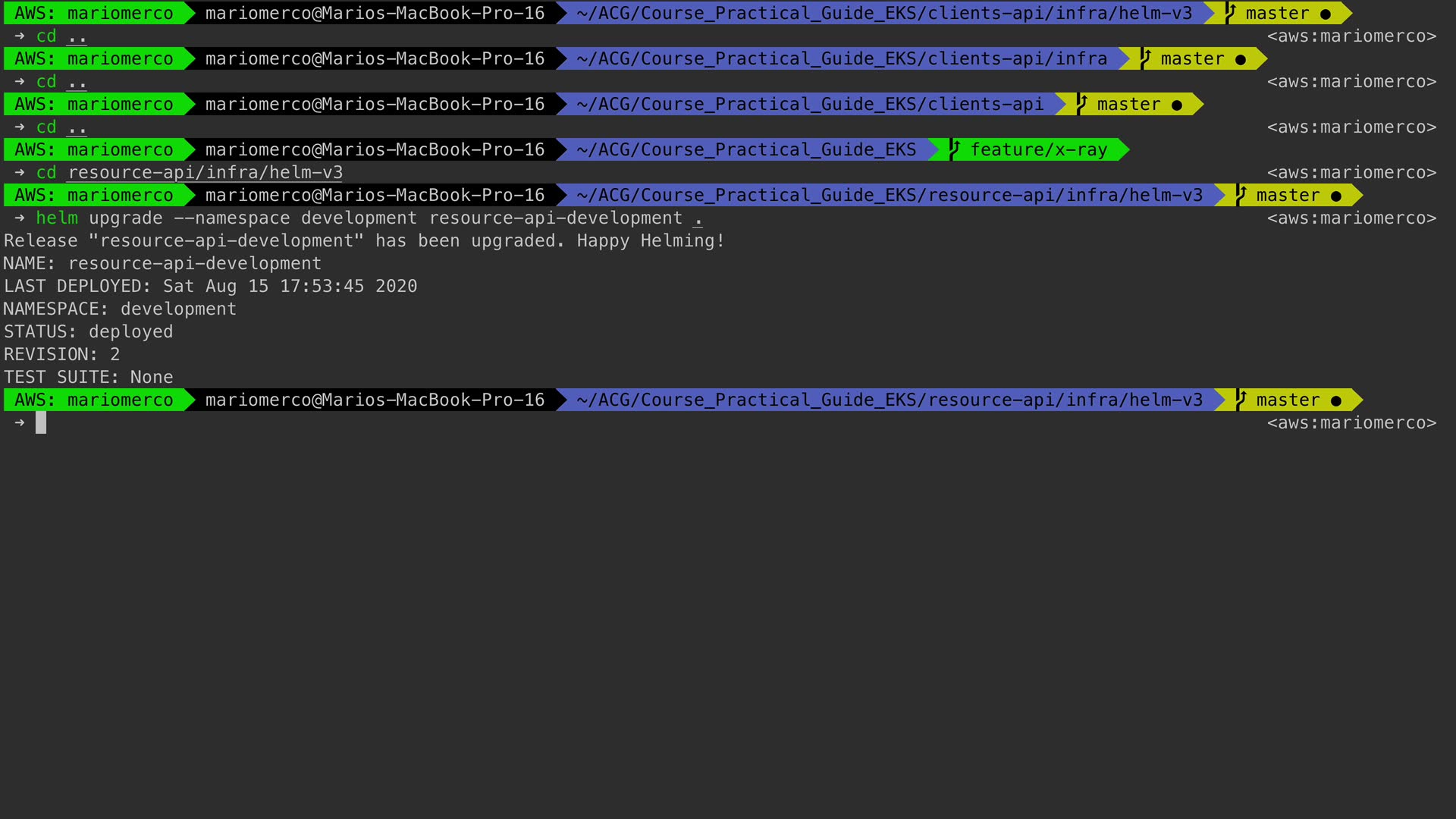Click the block cursor at the empty prompt

41,422
